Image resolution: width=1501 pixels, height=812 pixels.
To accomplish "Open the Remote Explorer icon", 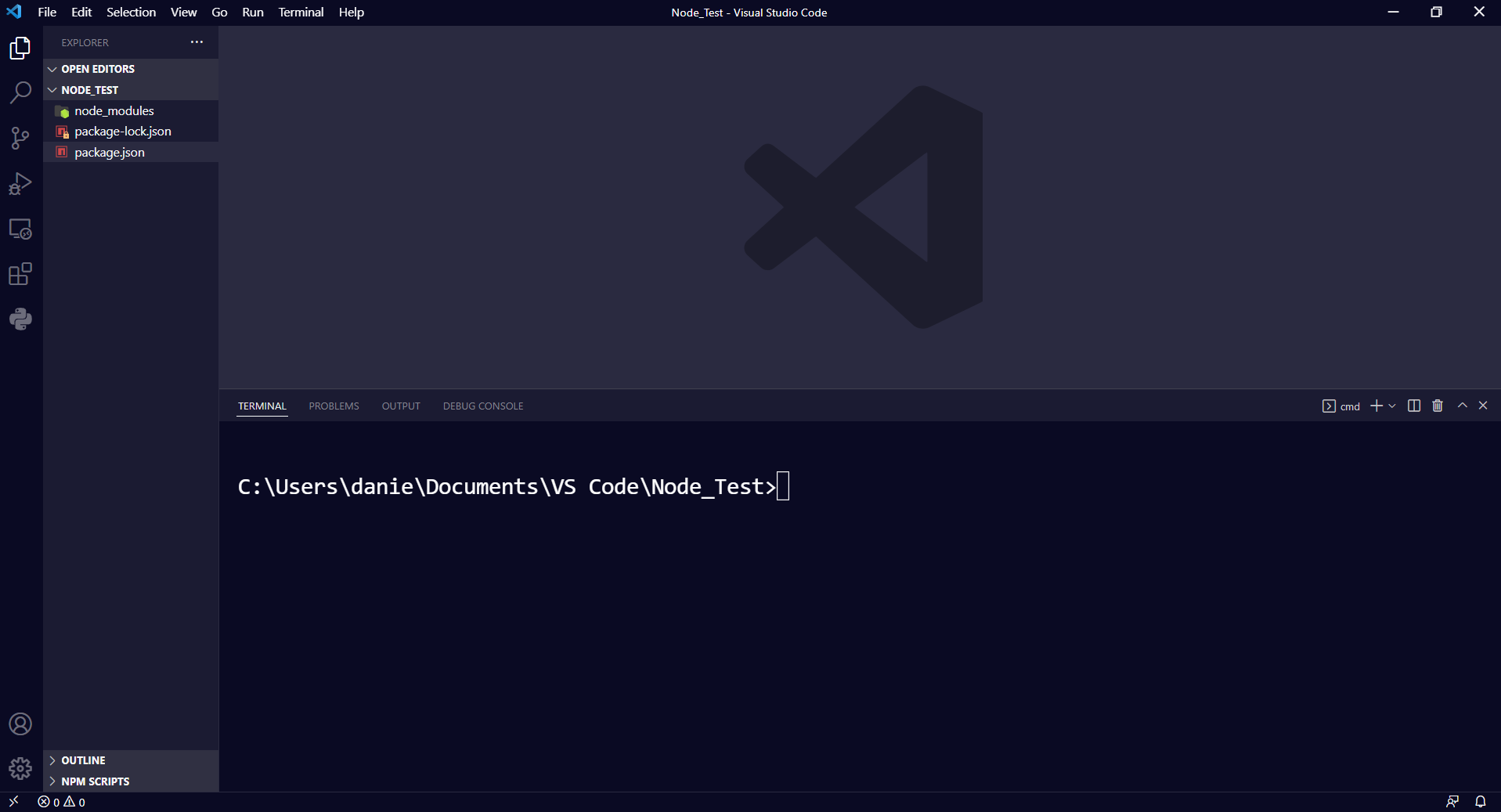I will pyautogui.click(x=20, y=229).
